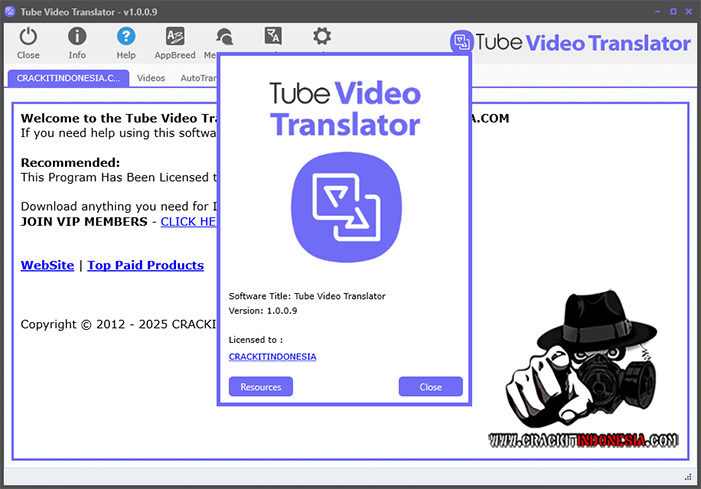Open the Info toolbar icon
The width and height of the screenshot is (701, 489).
(x=77, y=37)
